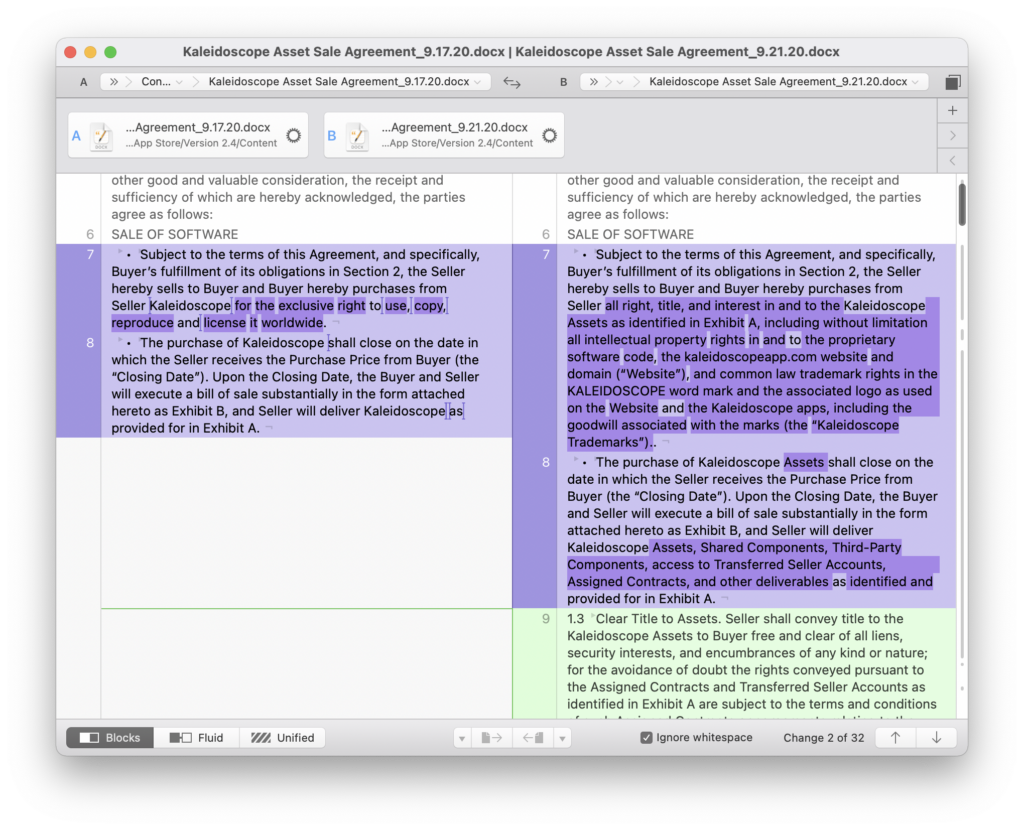Expand path A double-chevron breadcrumb
This screenshot has height=830, width=1024.
click(x=114, y=82)
